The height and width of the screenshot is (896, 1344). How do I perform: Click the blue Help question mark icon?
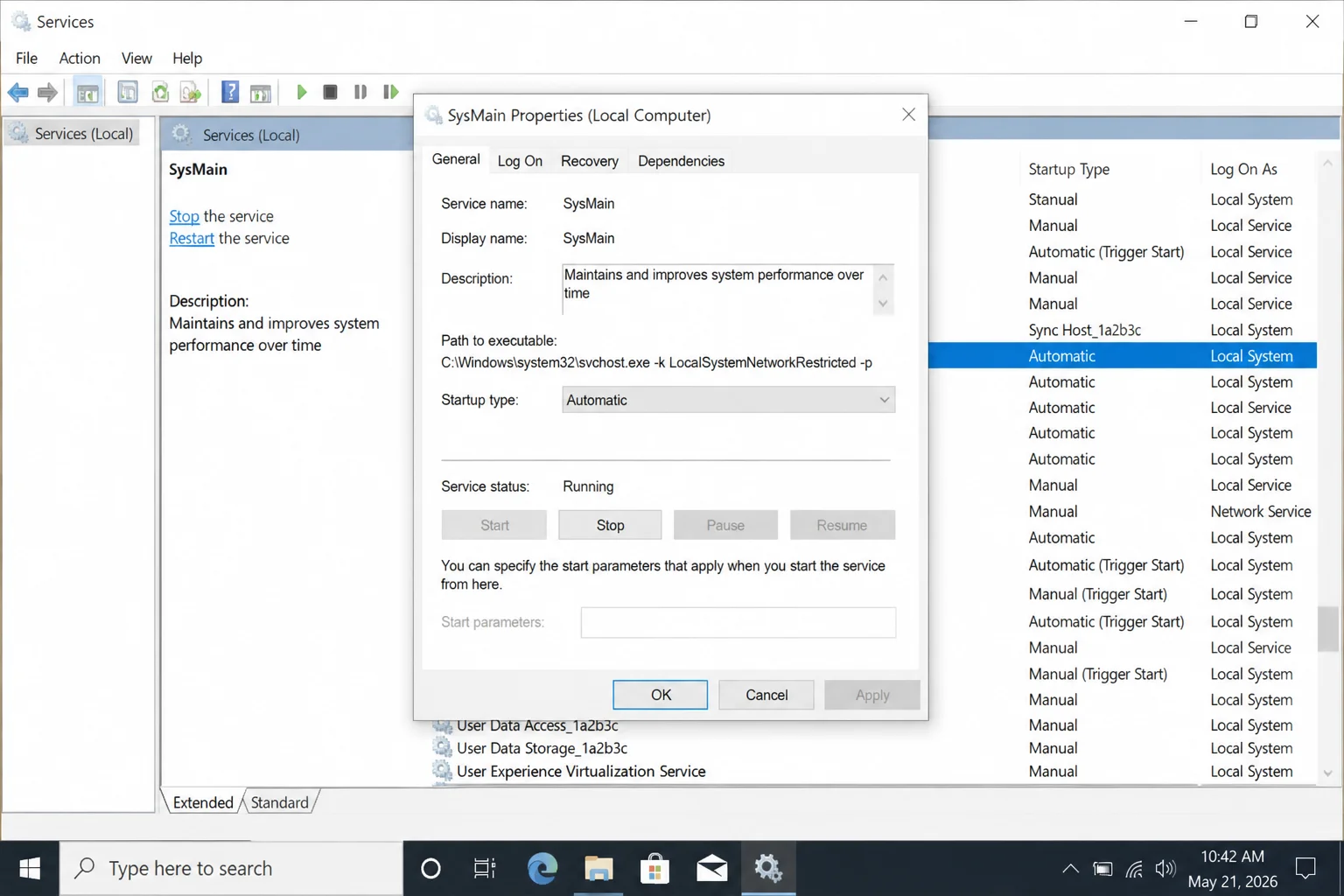click(230, 92)
